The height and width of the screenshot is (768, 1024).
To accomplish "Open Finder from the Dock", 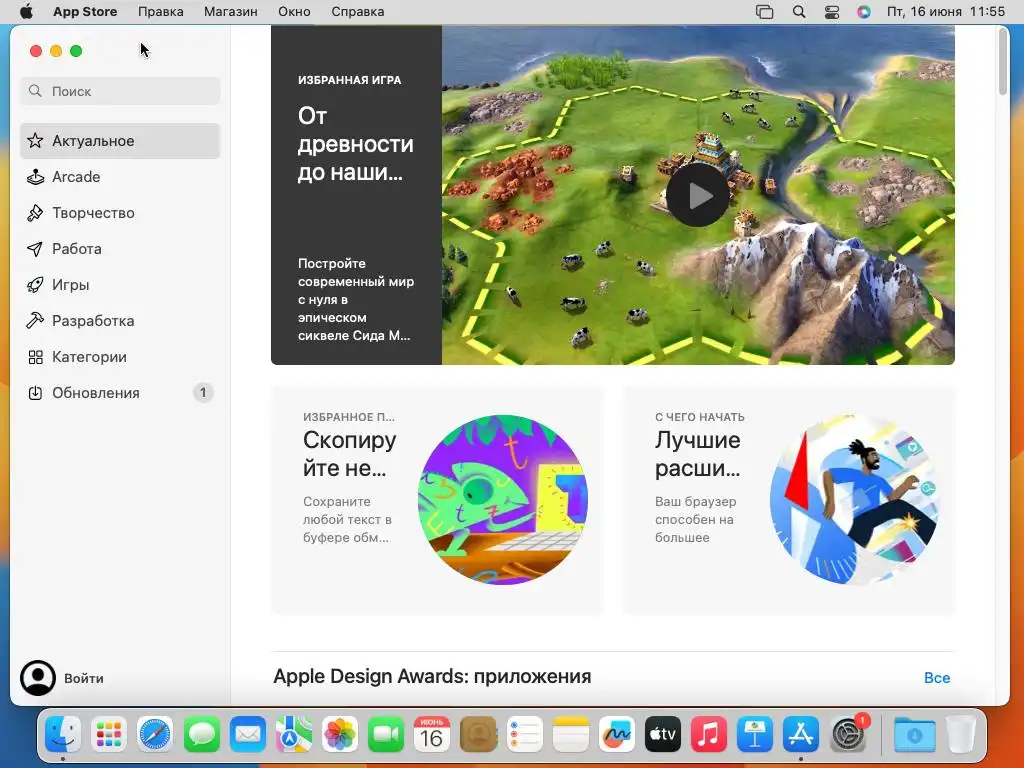I will pos(63,735).
